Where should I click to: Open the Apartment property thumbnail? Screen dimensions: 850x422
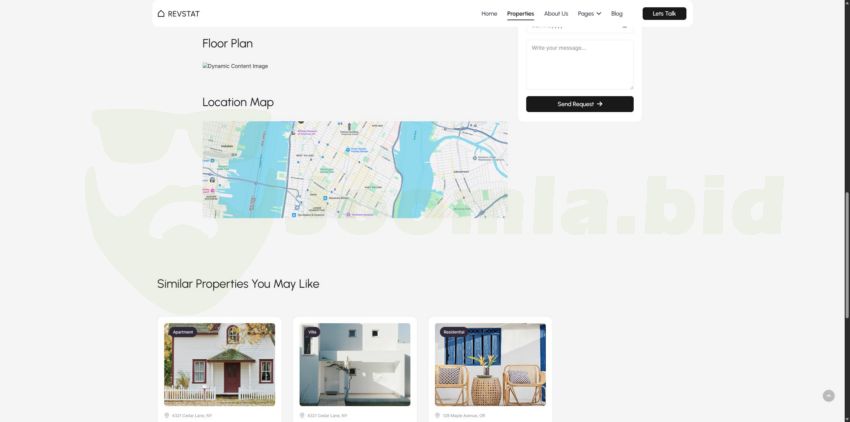coord(219,364)
